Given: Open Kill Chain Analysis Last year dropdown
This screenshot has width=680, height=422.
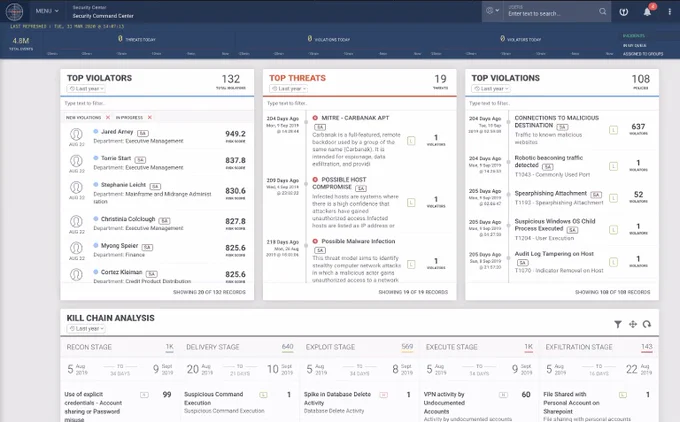Looking at the screenshot, I should pos(86,329).
